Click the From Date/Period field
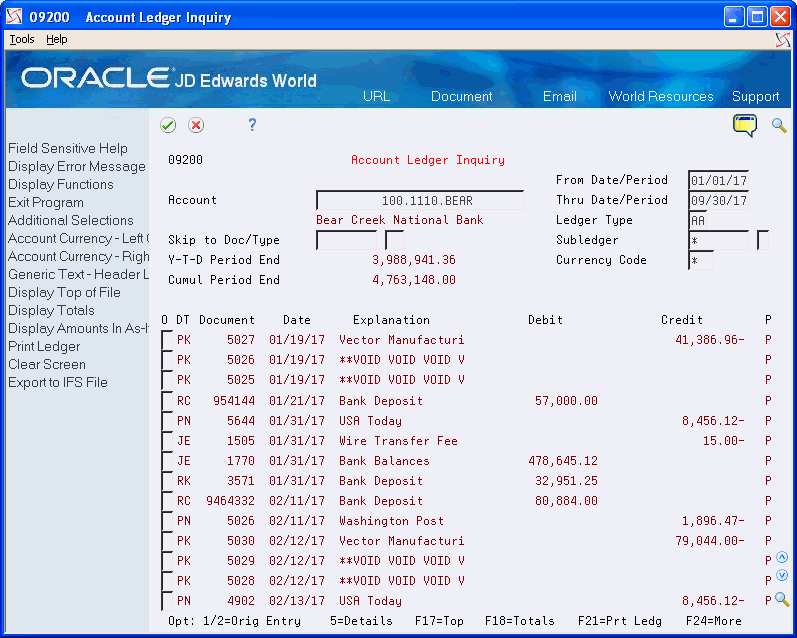The height and width of the screenshot is (638, 797). pyautogui.click(x=718, y=180)
